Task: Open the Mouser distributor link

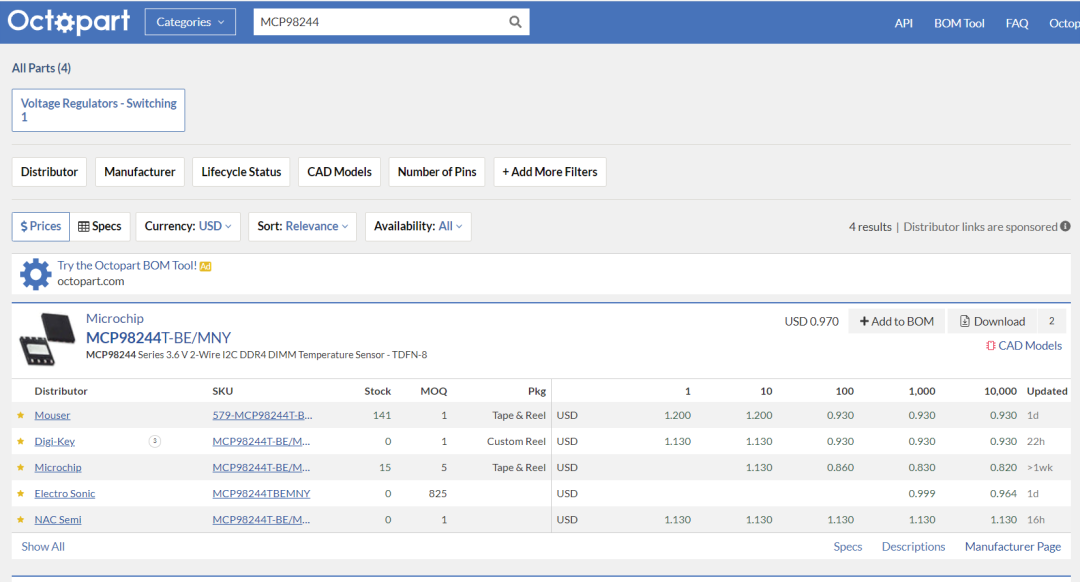Action: (52, 415)
